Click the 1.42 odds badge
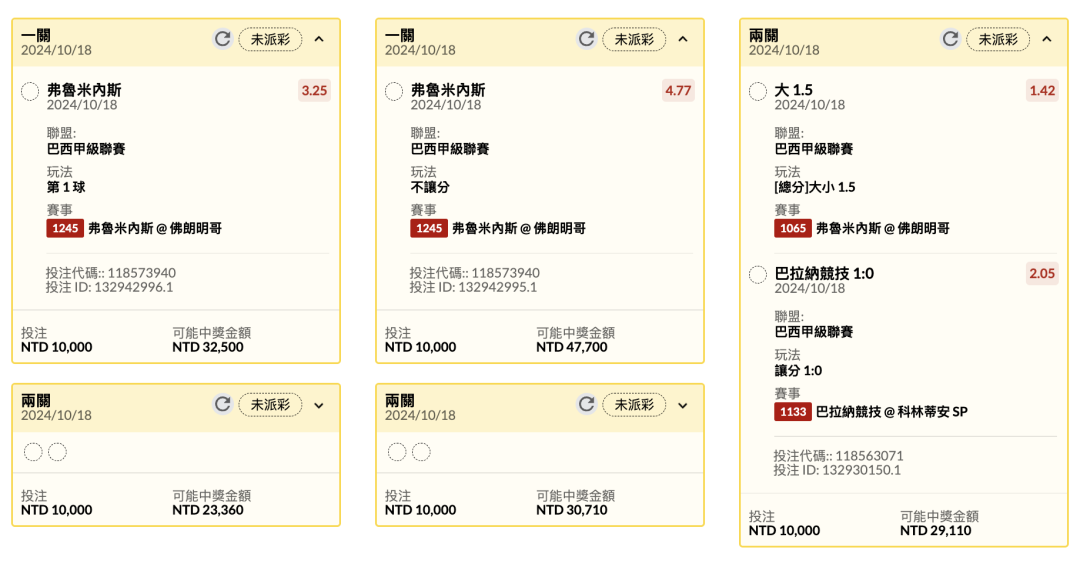1080x564 pixels. pos(1042,91)
